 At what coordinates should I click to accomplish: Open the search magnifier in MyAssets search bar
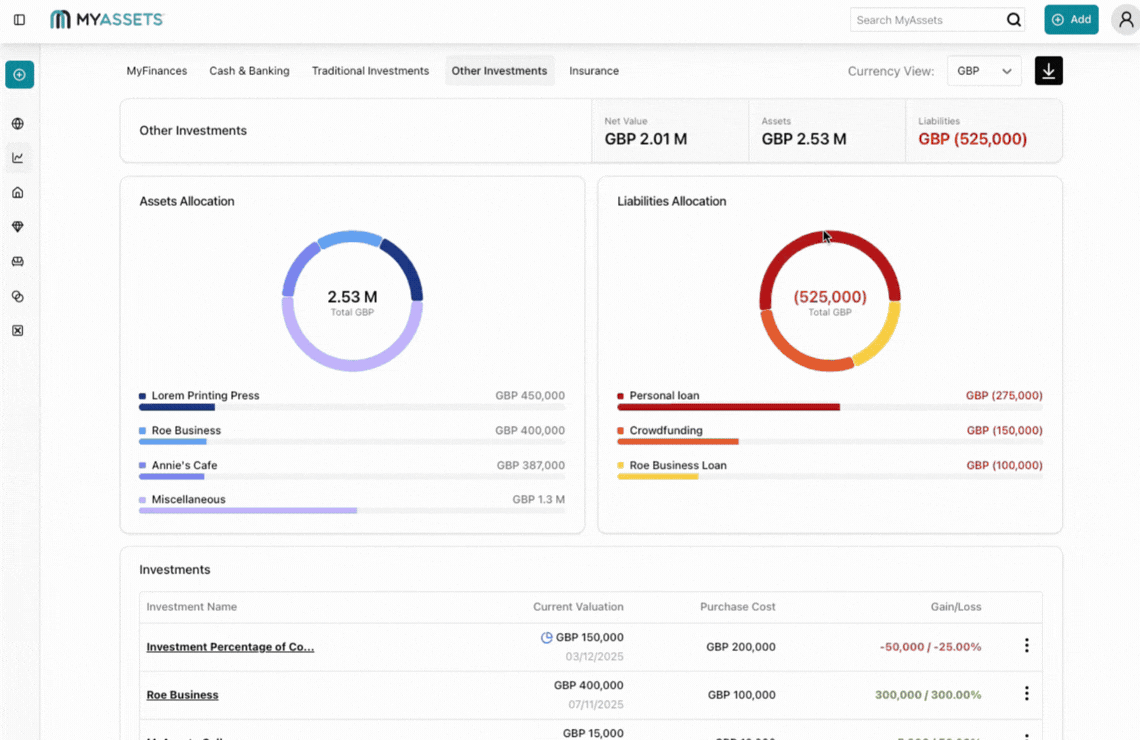[x=1013, y=19]
